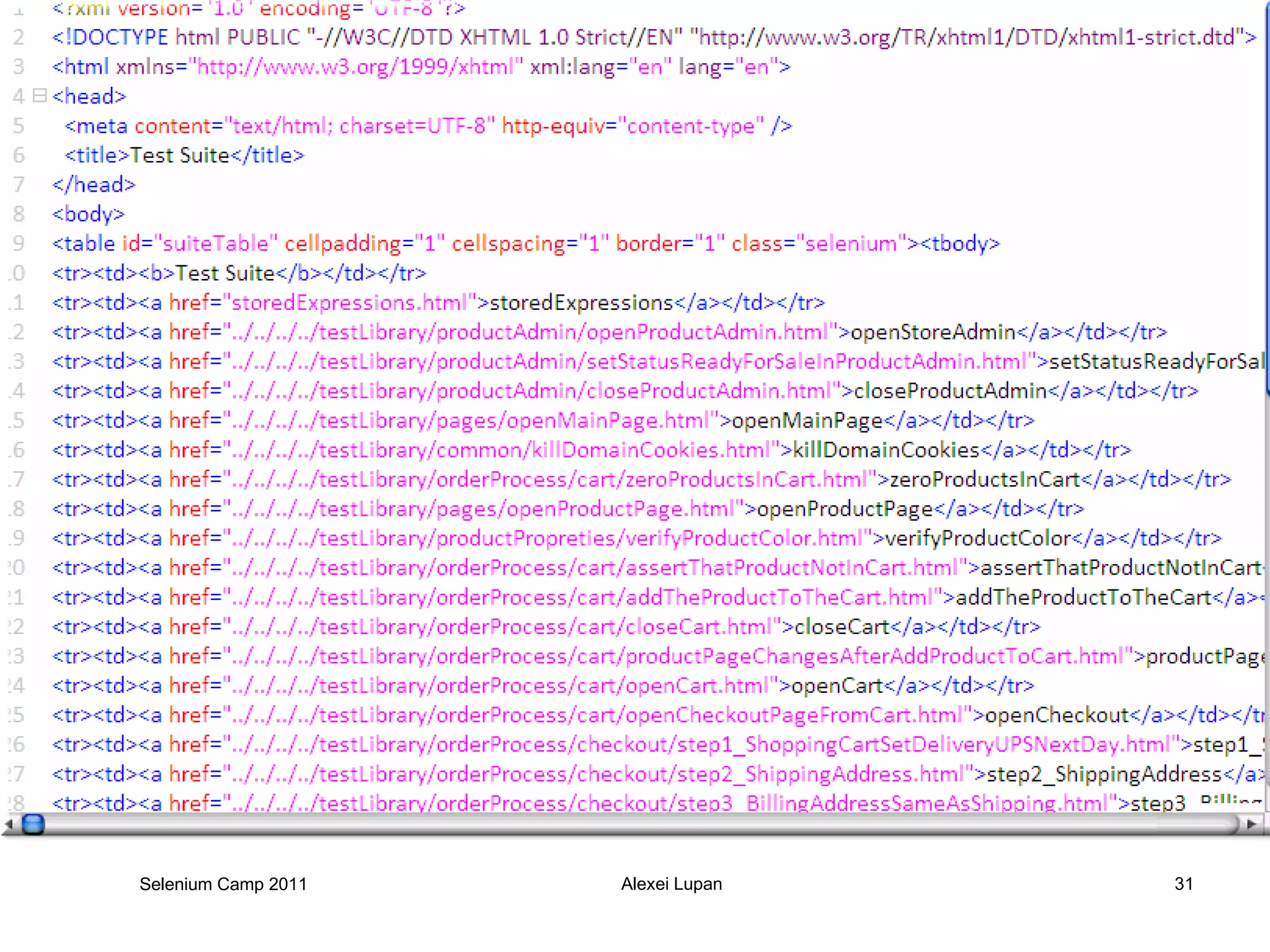Click line number 5 in gutter
Viewport: 1270px width, 952px height.
click(x=19, y=126)
